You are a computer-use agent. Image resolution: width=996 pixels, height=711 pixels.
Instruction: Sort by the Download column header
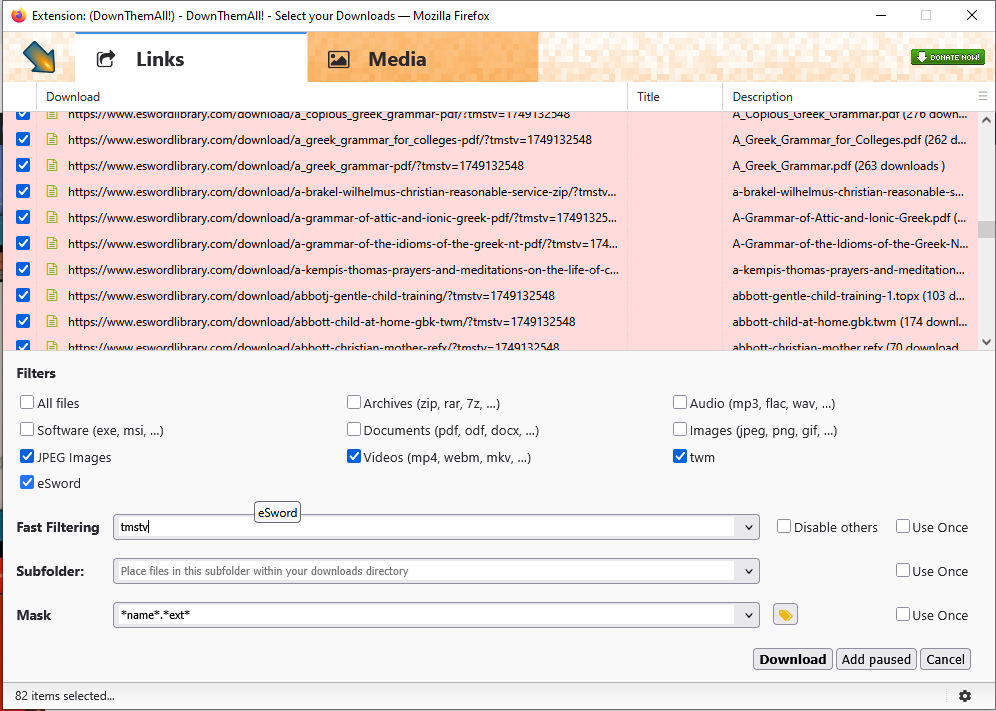(x=332, y=97)
